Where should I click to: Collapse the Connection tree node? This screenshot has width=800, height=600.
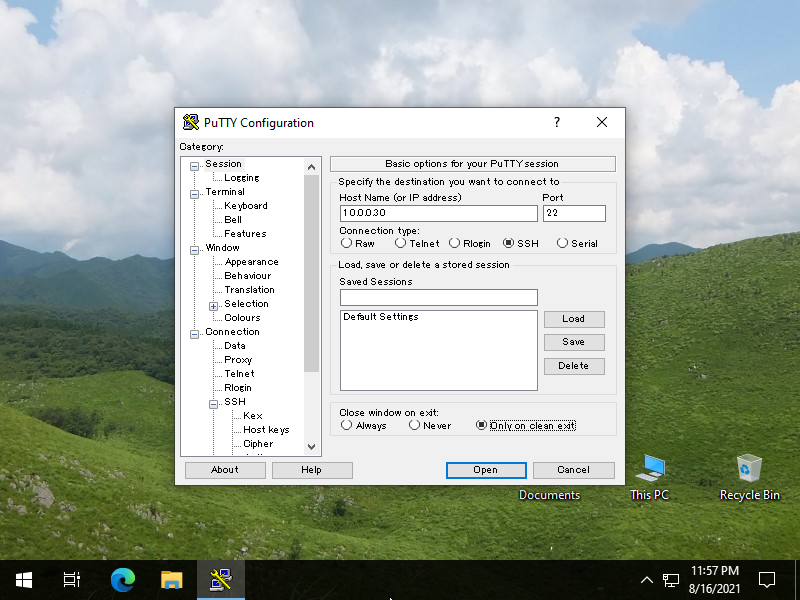coord(194,334)
